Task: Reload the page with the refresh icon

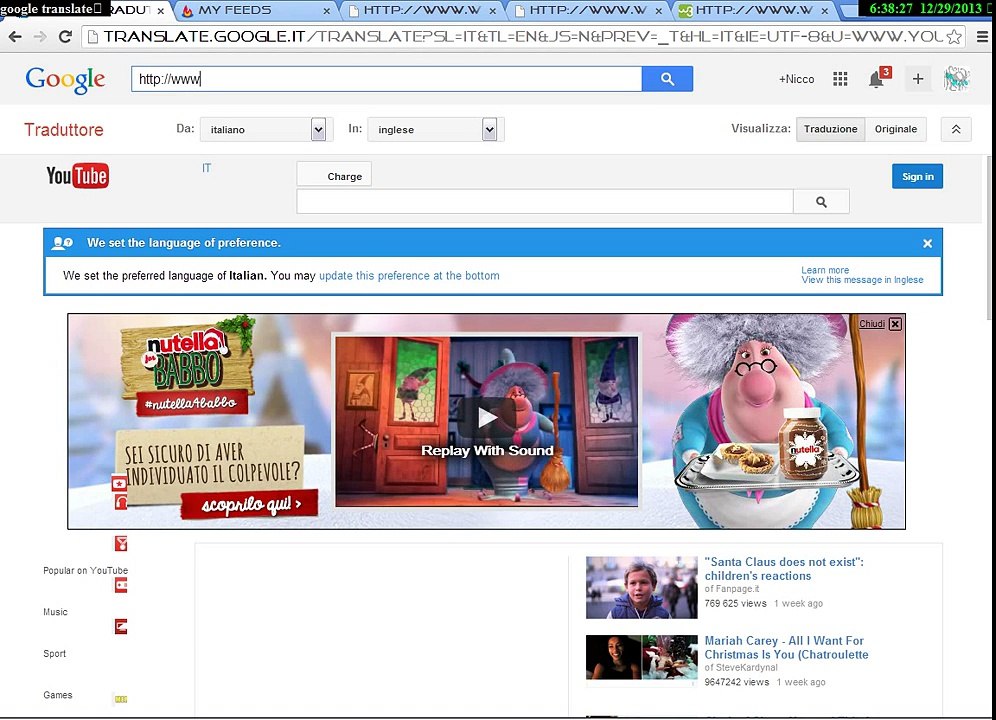Action: click(65, 37)
